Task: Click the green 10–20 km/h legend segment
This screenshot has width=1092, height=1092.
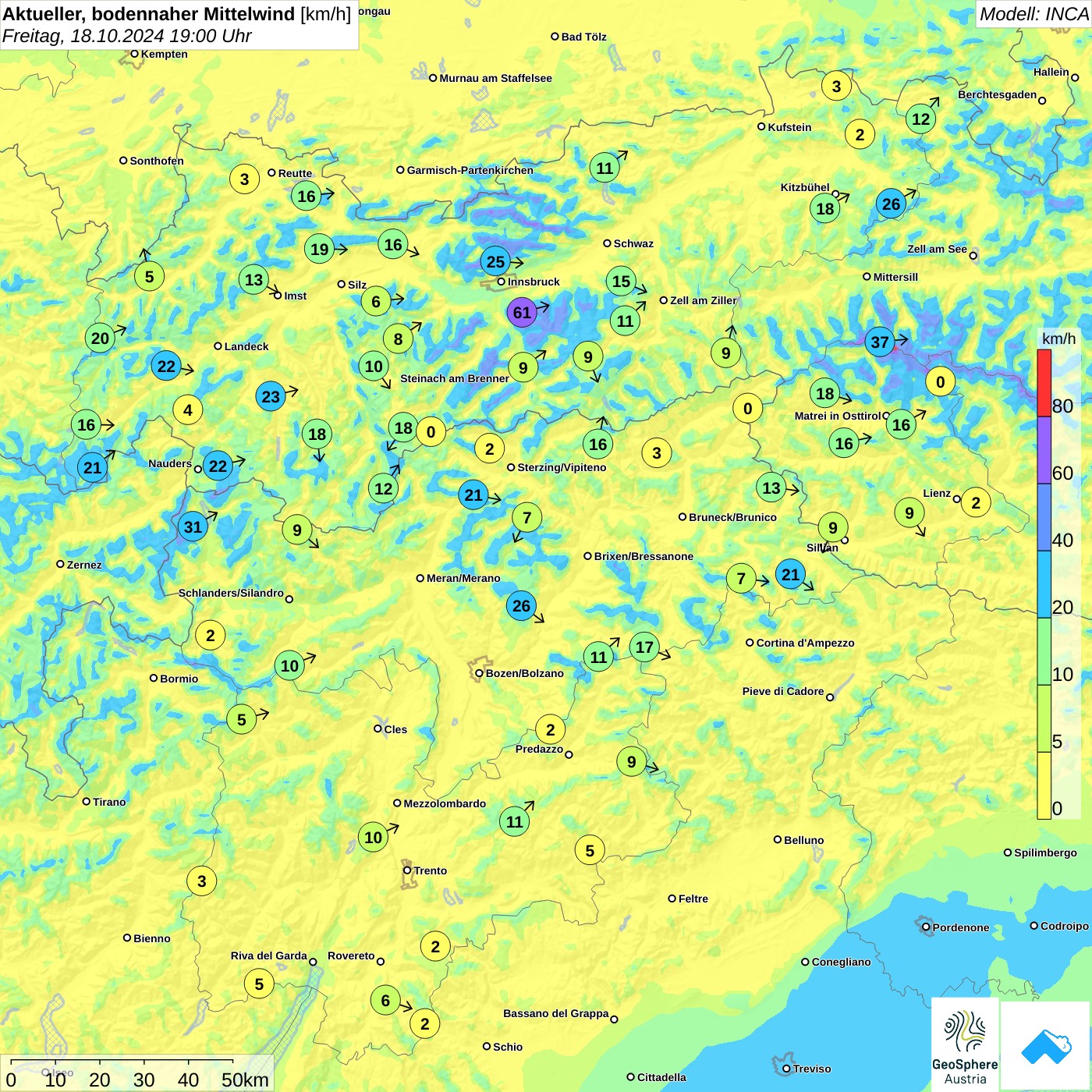Action: pyautogui.click(x=1044, y=651)
